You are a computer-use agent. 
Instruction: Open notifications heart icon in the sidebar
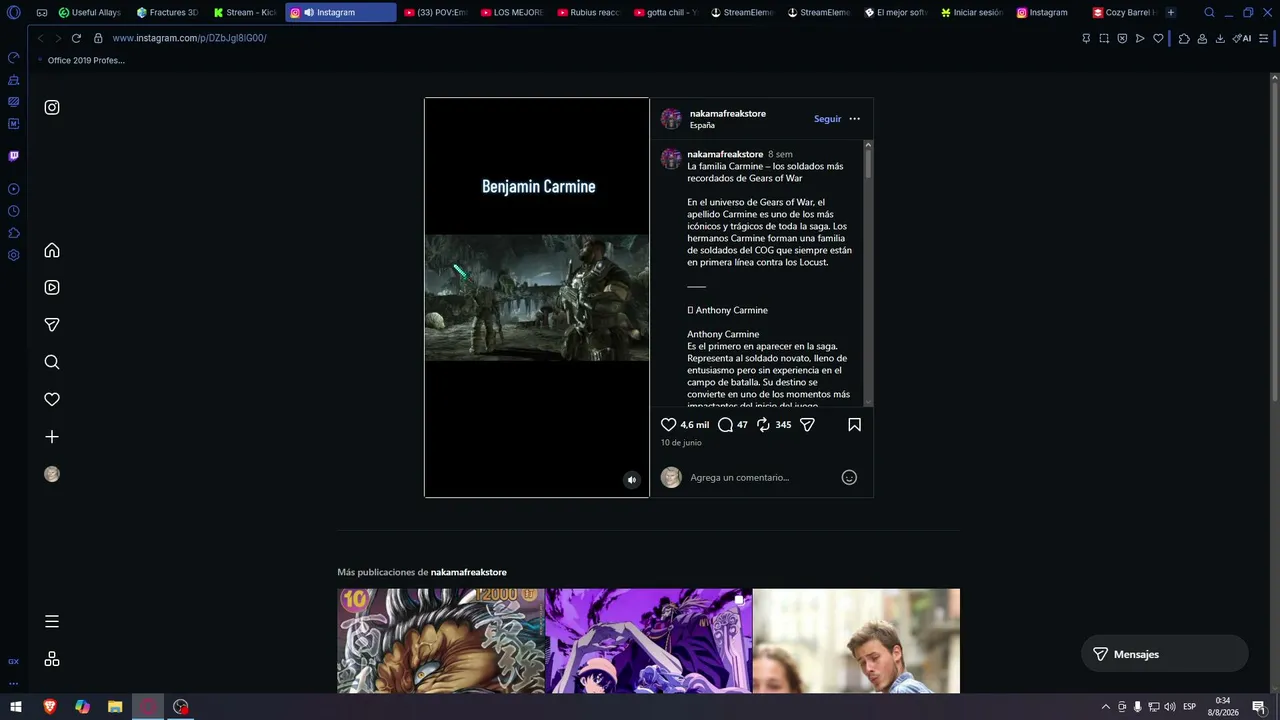click(x=52, y=399)
